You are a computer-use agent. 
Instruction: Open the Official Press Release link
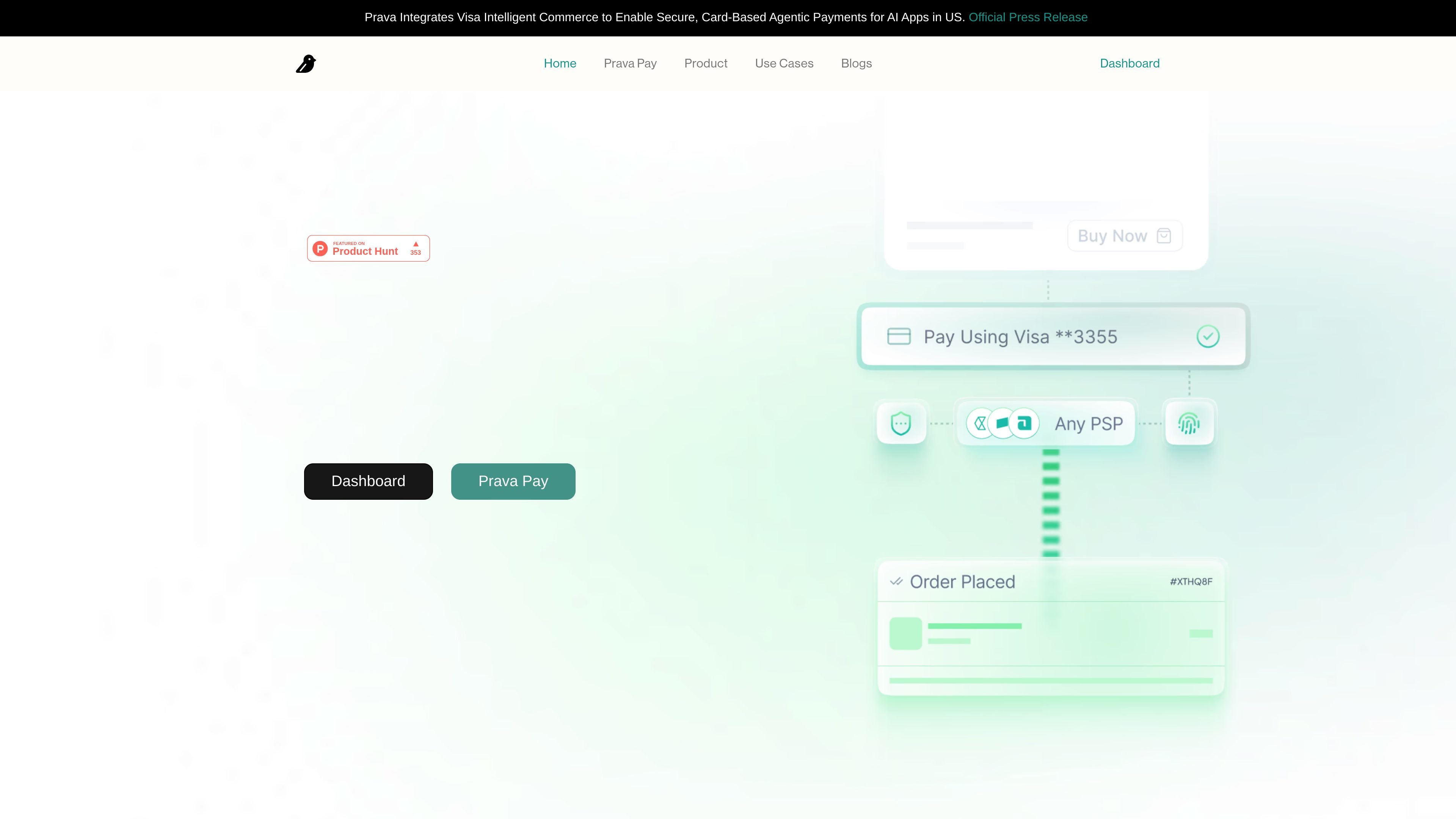1028,17
